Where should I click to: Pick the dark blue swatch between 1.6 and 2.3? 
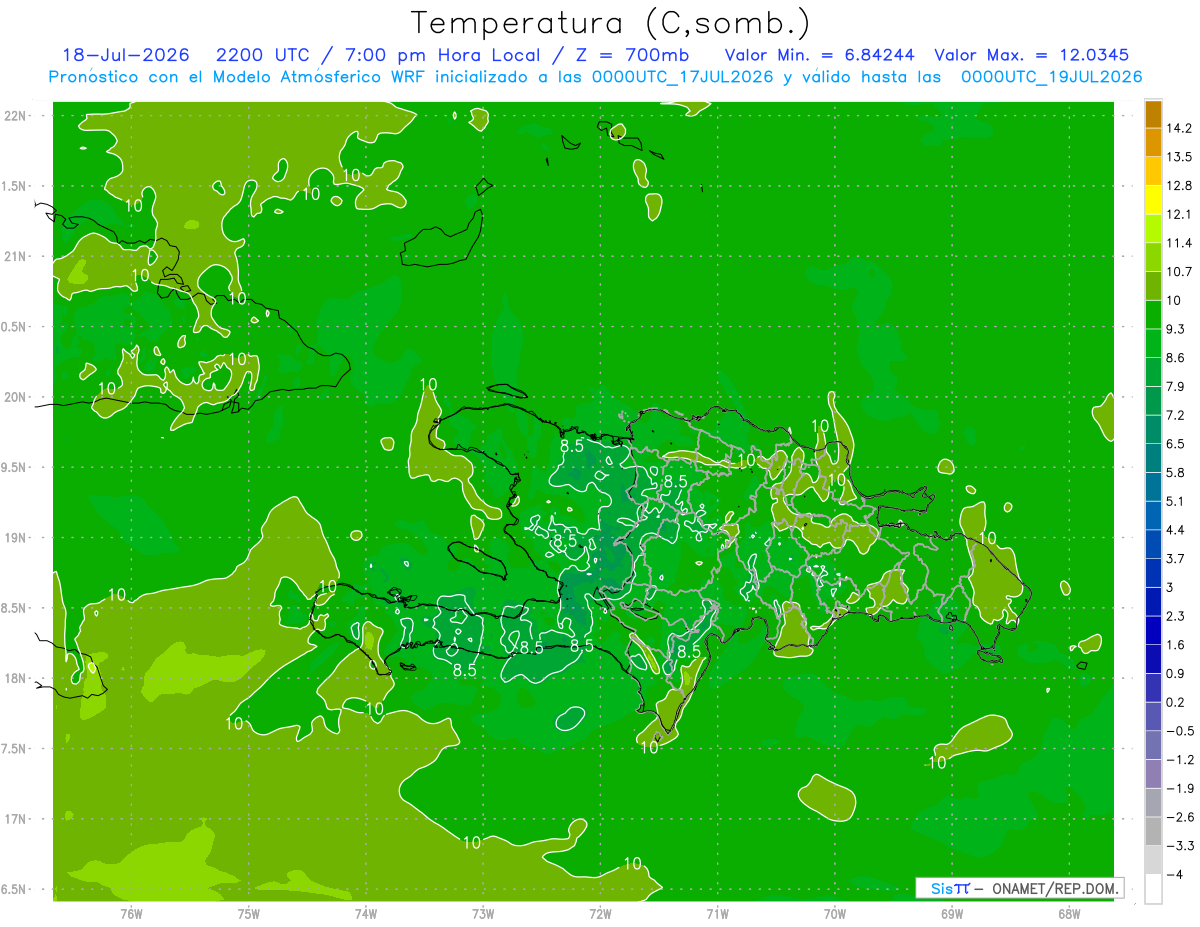click(x=1153, y=630)
